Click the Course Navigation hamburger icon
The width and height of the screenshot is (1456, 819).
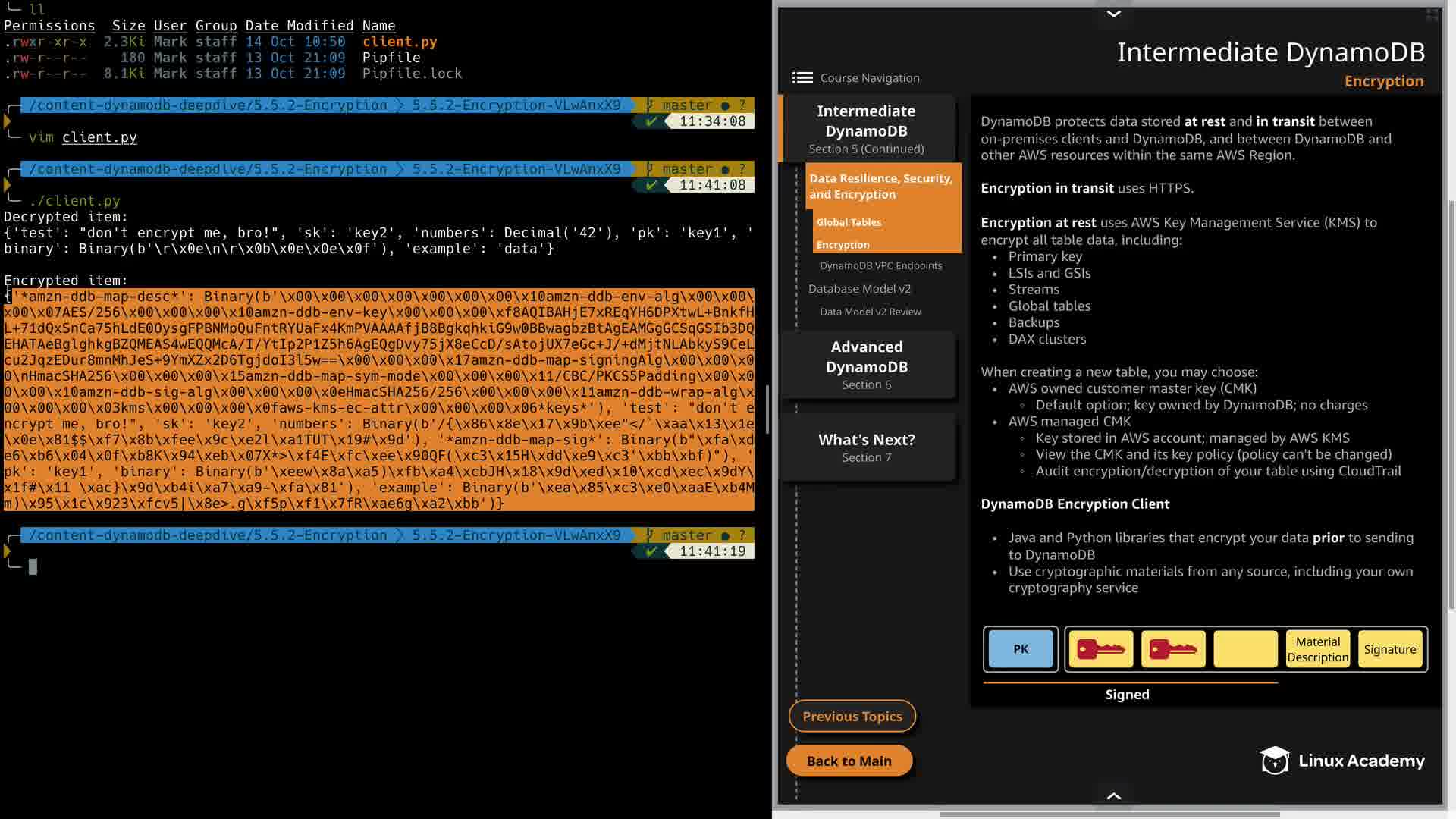coord(802,78)
